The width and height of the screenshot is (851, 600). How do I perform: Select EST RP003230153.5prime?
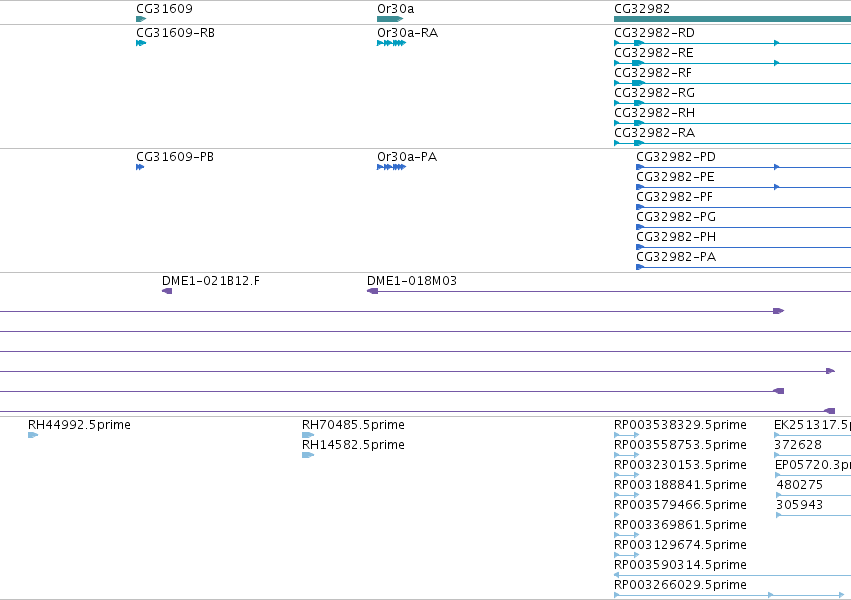click(x=681, y=465)
